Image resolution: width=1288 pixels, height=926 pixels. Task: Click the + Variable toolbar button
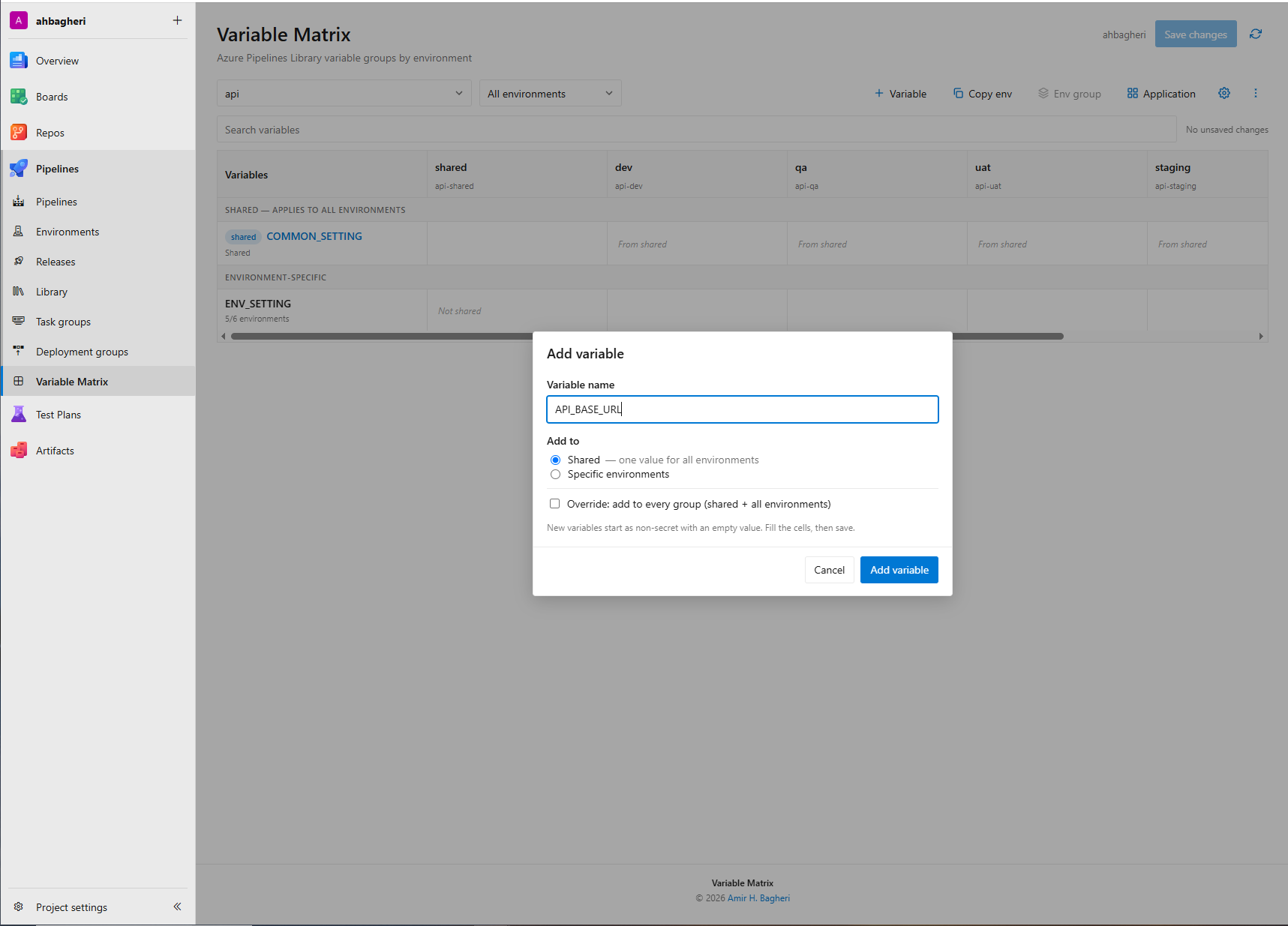pyautogui.click(x=900, y=94)
